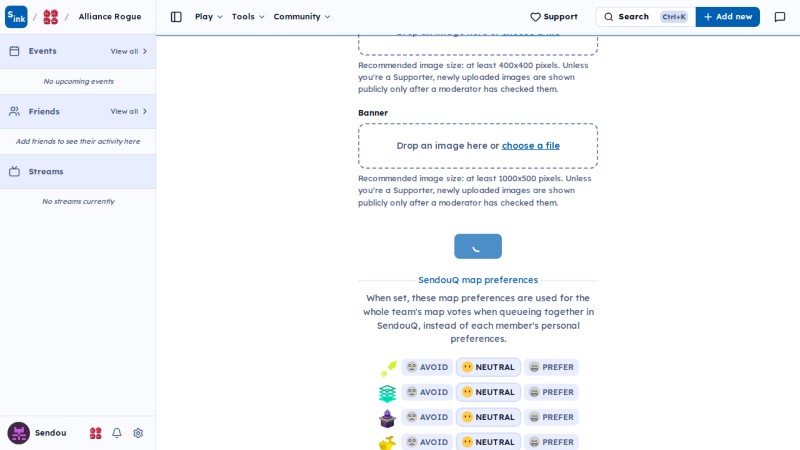Click the Support heart icon

tap(535, 17)
